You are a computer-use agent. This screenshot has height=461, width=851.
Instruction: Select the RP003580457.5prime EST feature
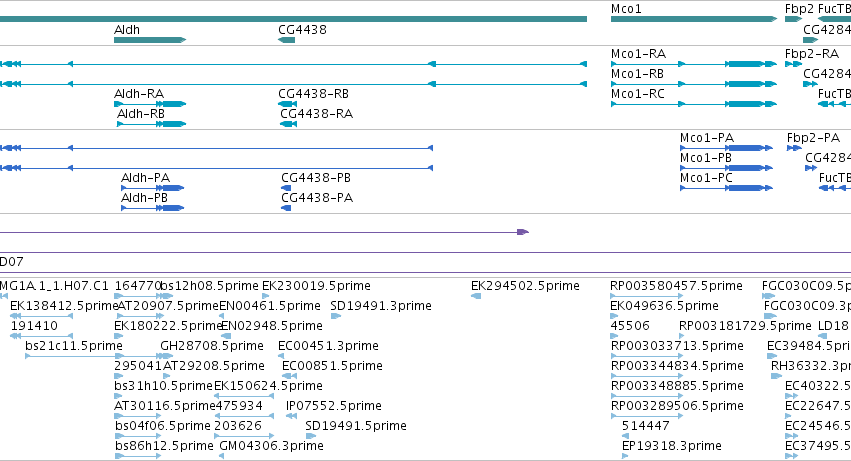pos(646,296)
